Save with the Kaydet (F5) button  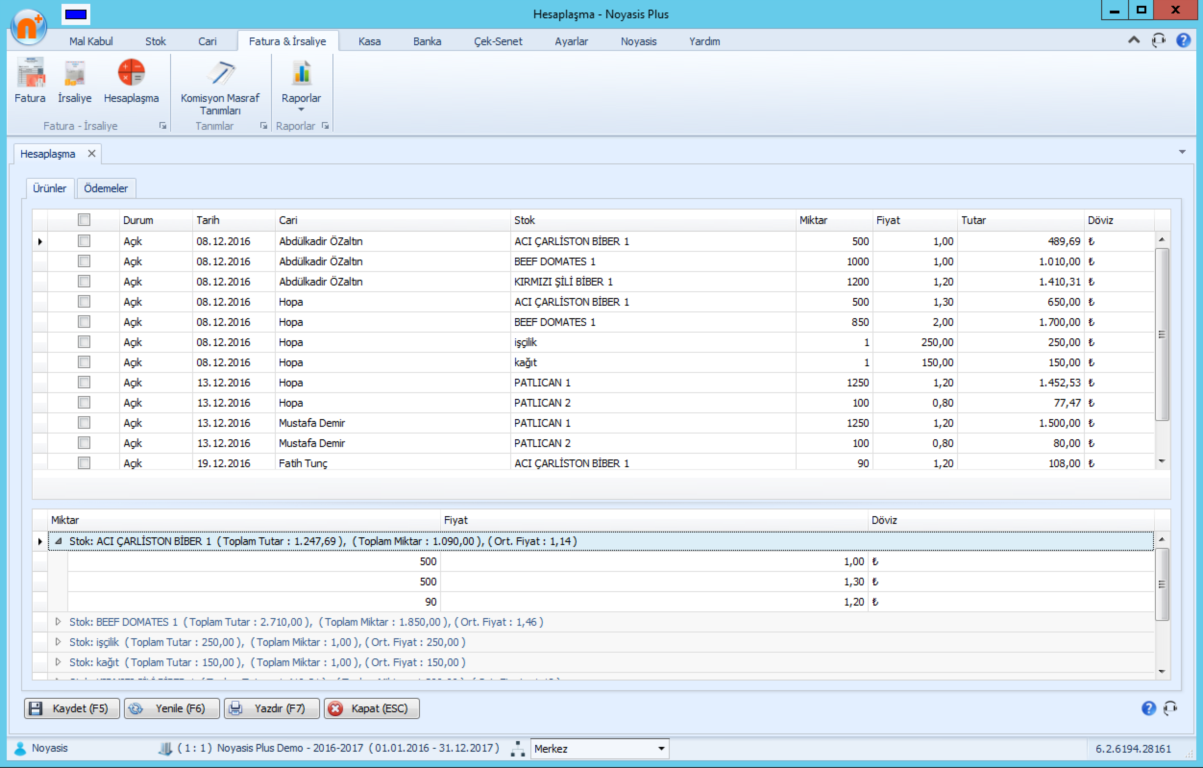click(72, 708)
